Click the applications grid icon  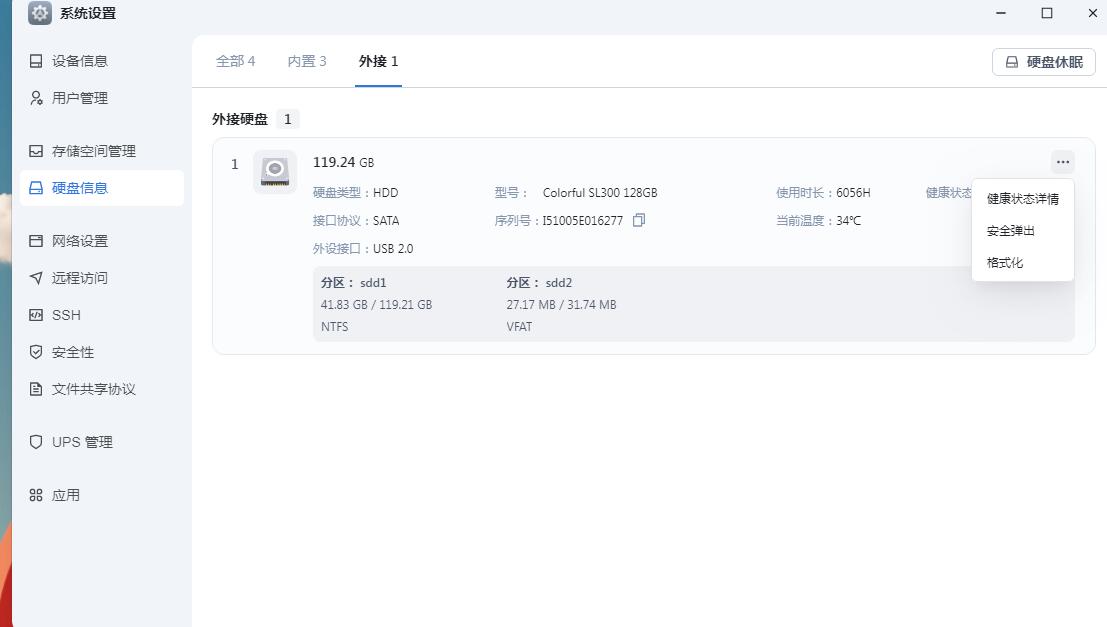(36, 495)
